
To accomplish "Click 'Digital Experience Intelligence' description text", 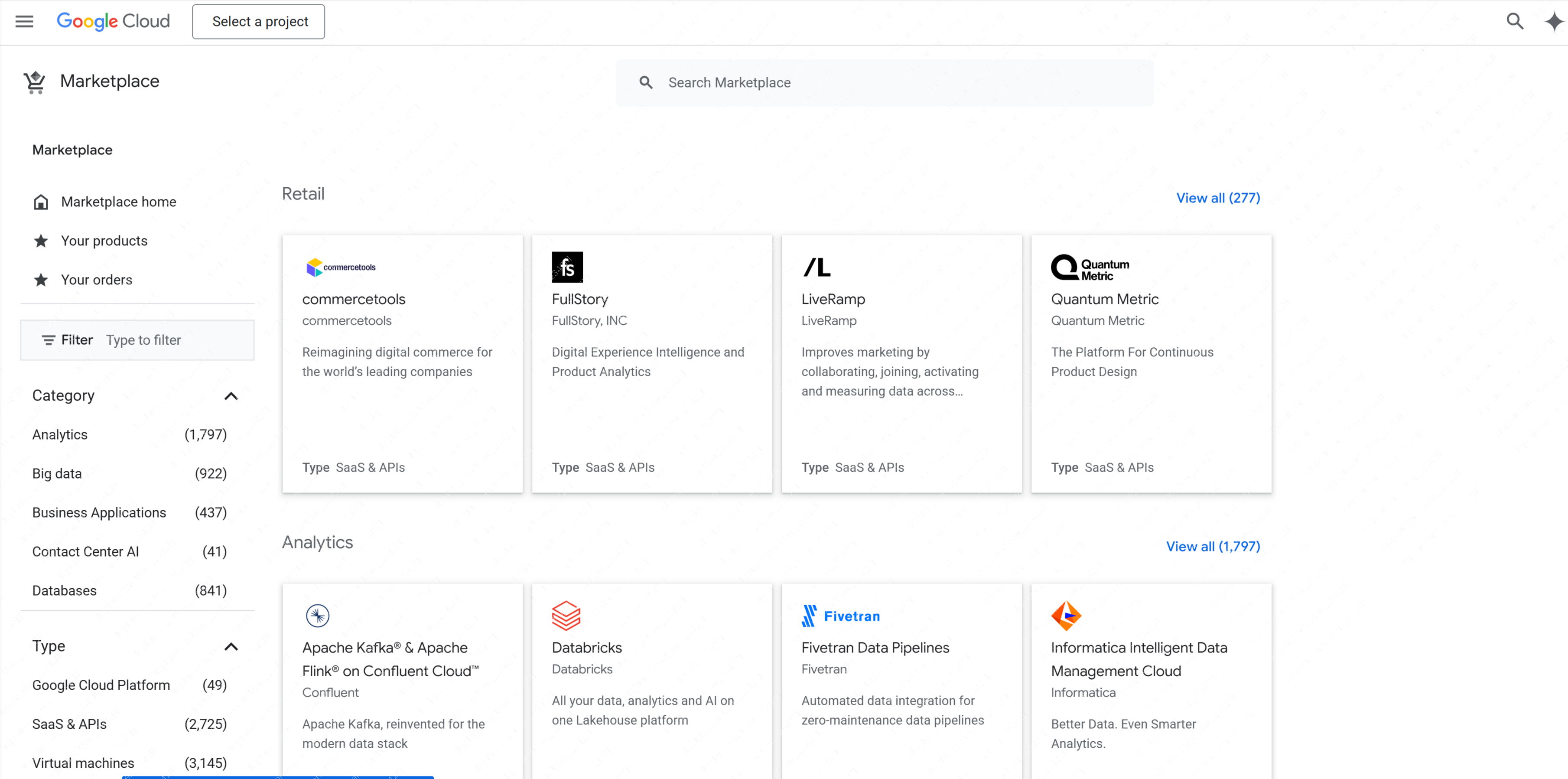I will pyautogui.click(x=647, y=362).
